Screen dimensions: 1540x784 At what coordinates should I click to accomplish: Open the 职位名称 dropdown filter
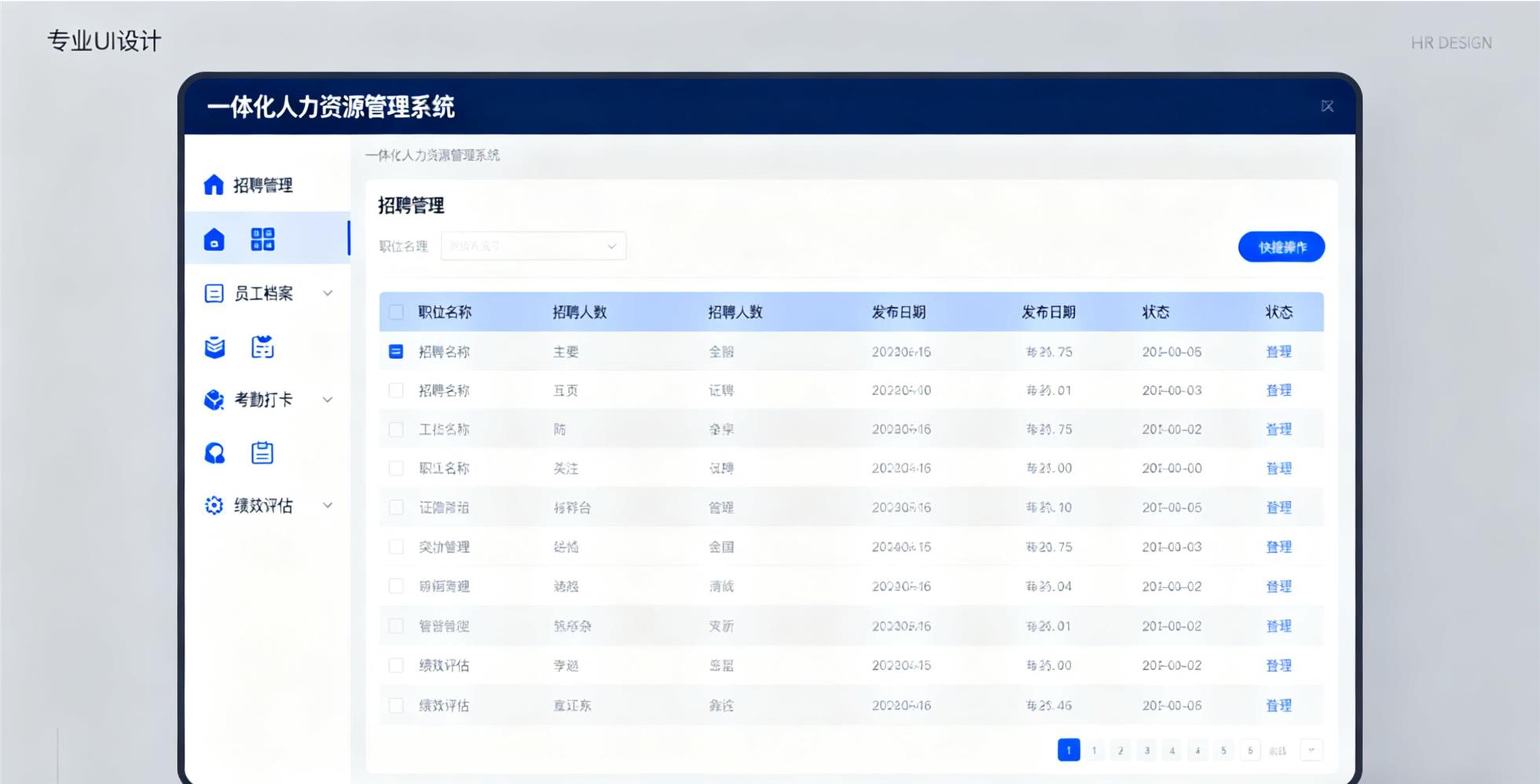point(533,246)
